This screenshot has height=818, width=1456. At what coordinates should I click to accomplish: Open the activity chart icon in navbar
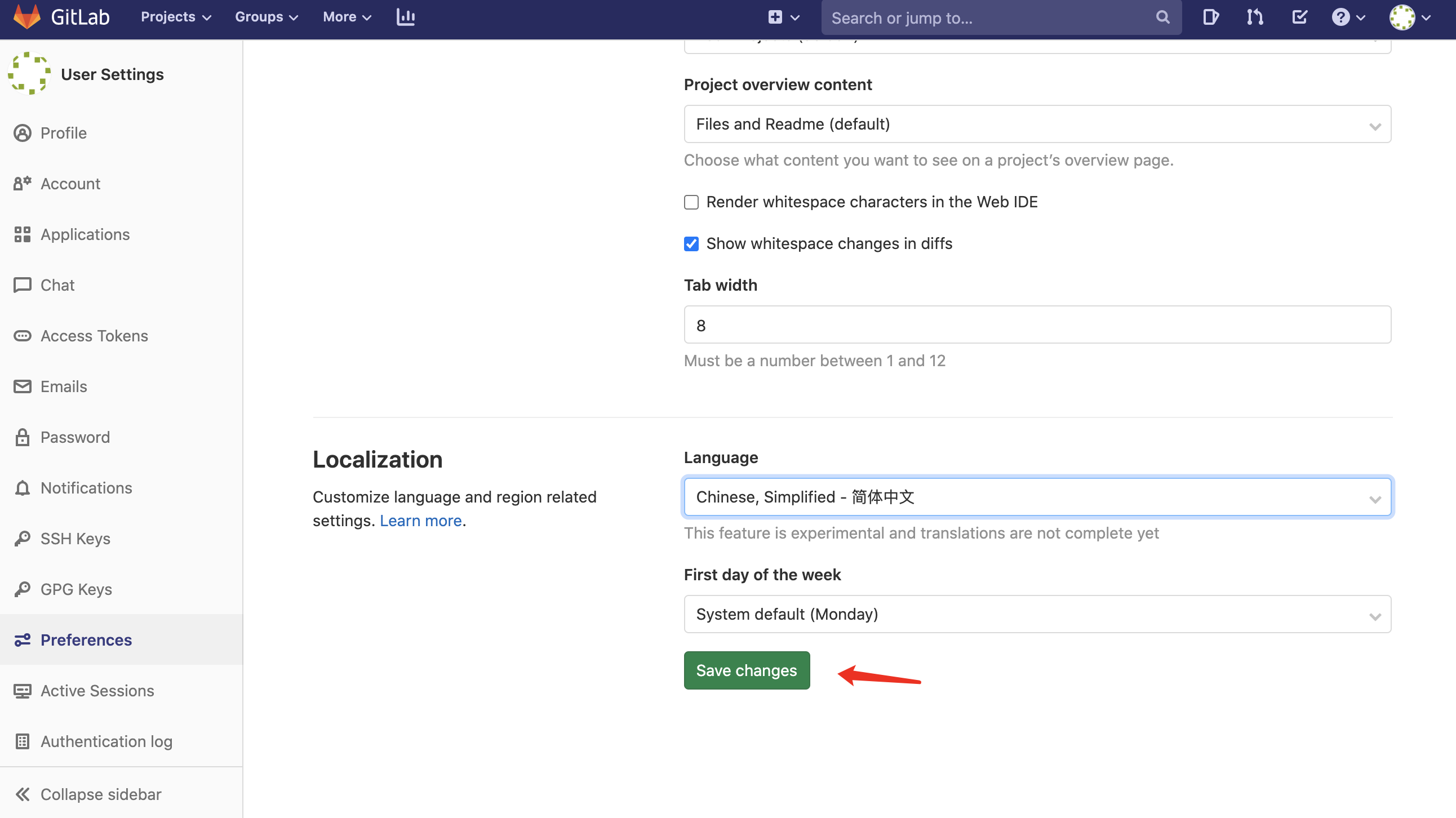(x=405, y=17)
